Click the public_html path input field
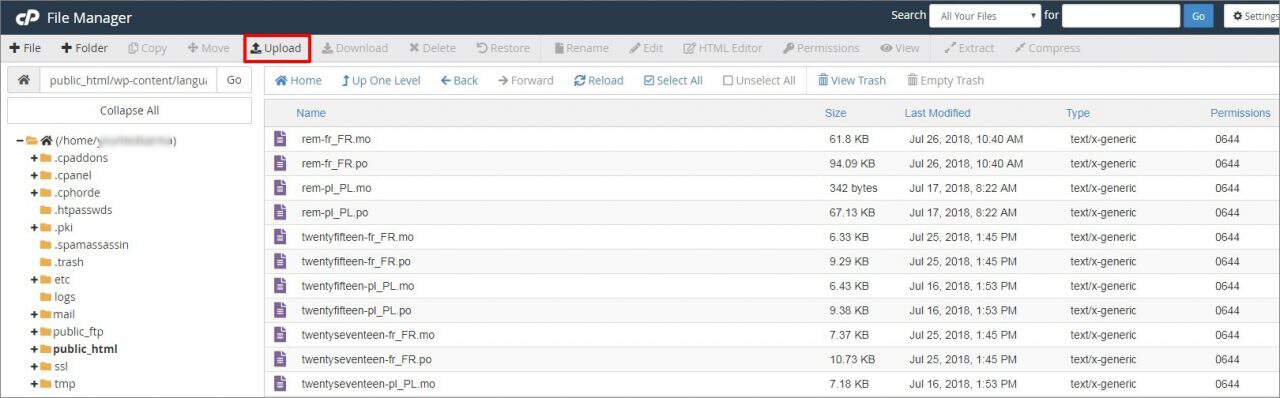1280x398 pixels. [127, 80]
